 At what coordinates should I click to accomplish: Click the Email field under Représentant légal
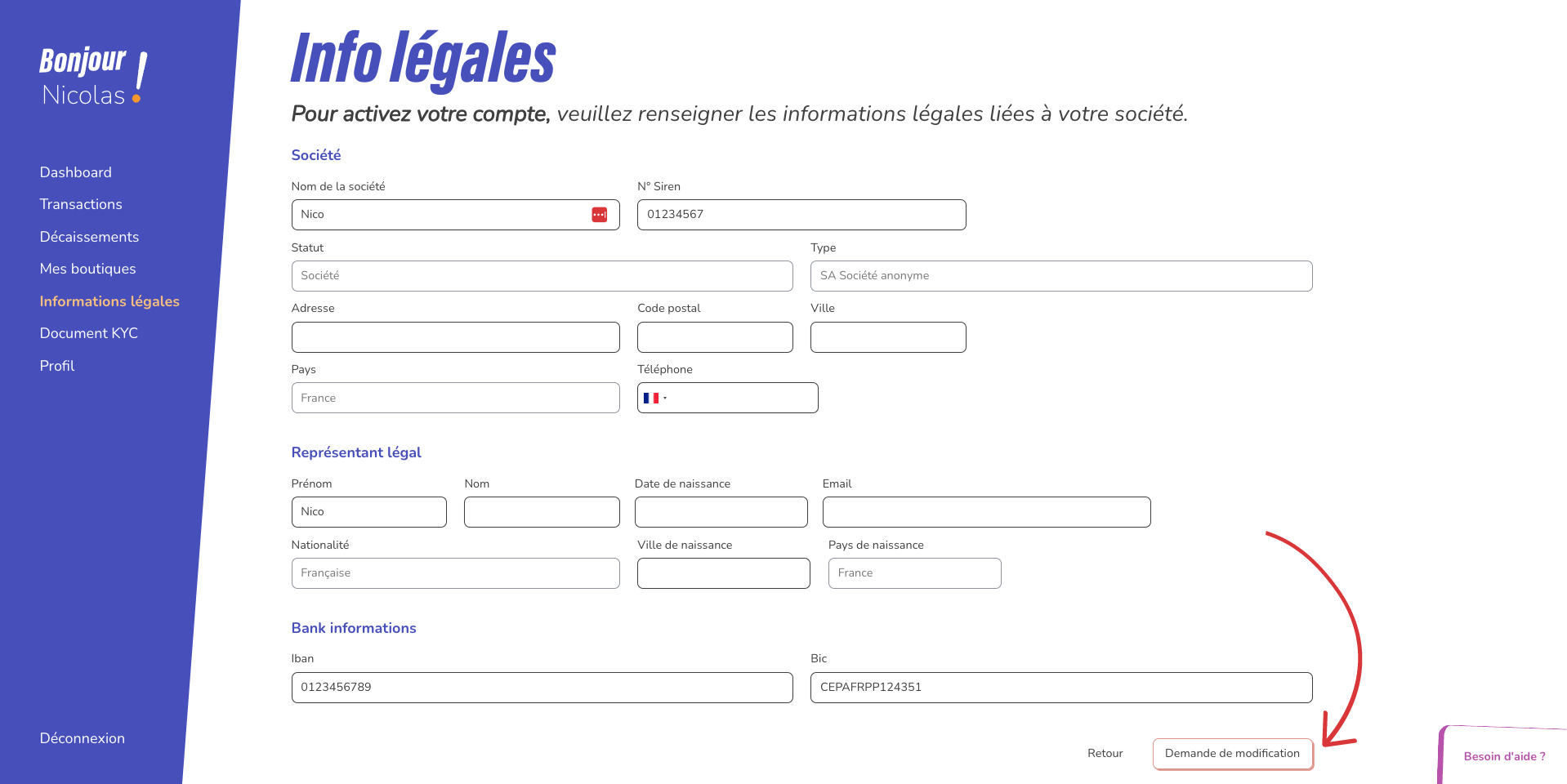pos(986,512)
